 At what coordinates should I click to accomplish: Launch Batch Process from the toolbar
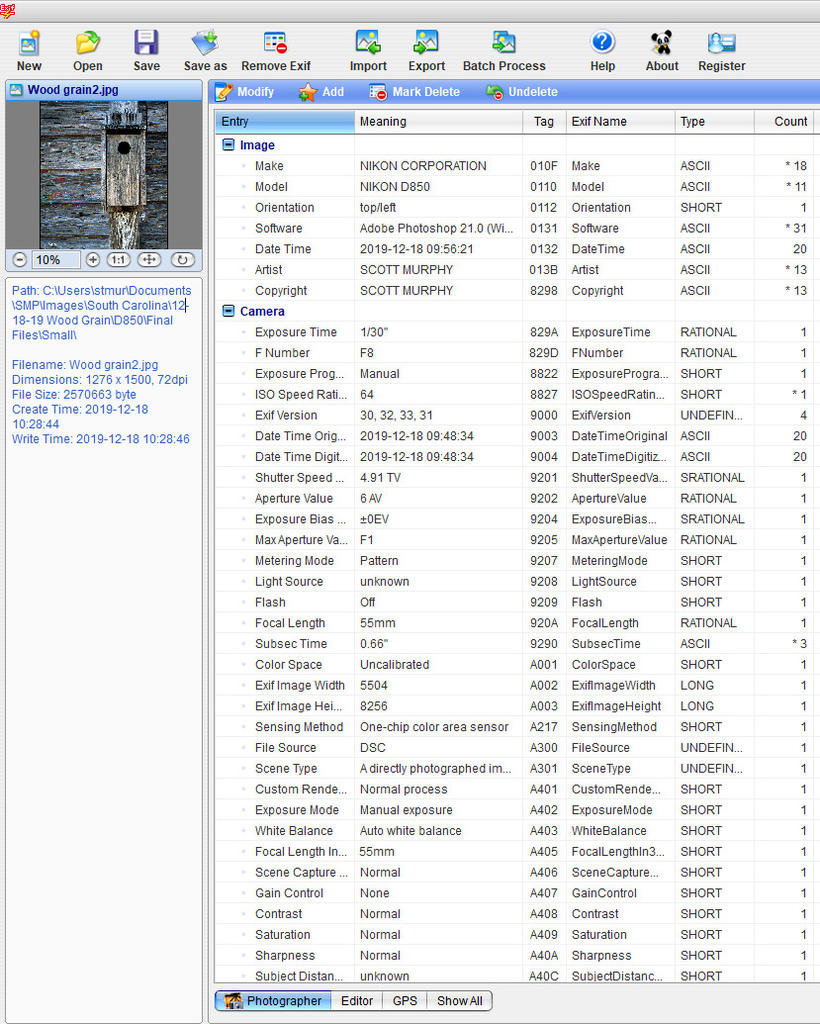[x=504, y=44]
